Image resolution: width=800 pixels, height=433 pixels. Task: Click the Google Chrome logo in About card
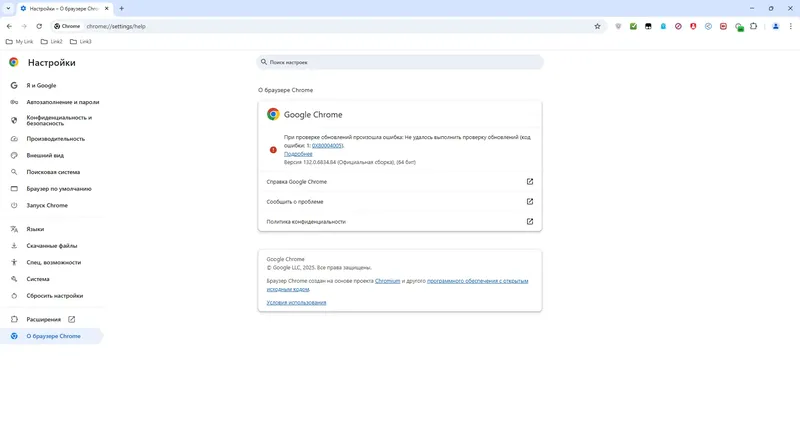(273, 114)
